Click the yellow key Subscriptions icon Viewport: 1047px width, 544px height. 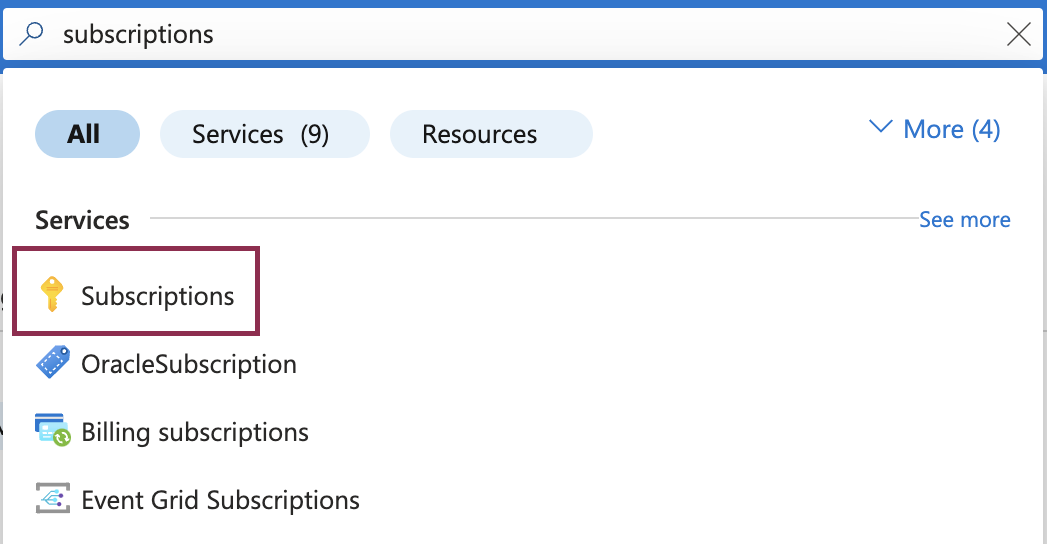51,294
